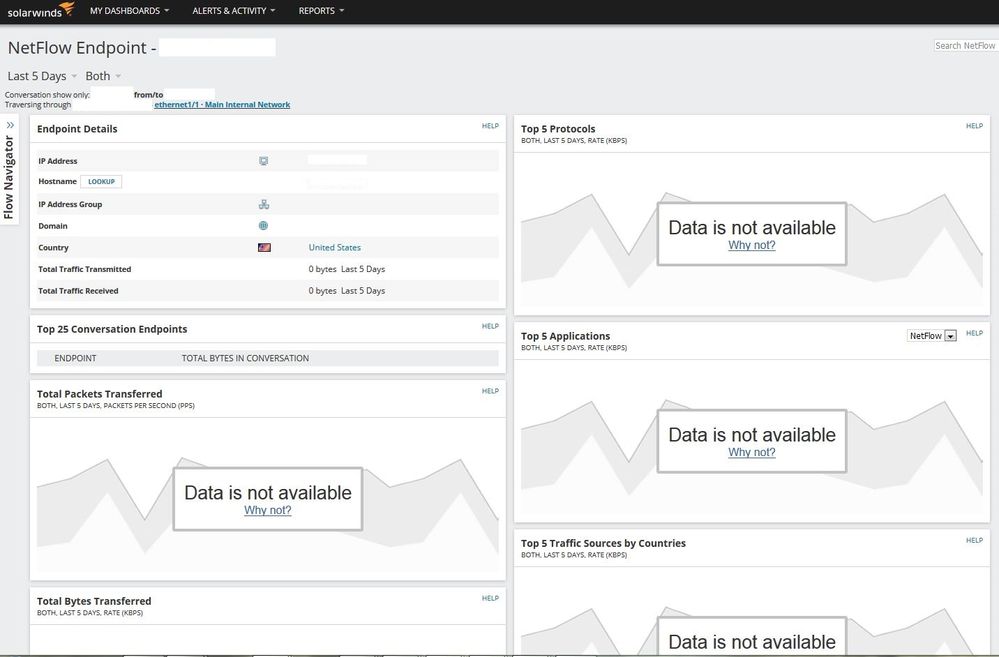The image size is (999, 657).
Task: Click the Endpoint Details panel title
Action: (77, 129)
